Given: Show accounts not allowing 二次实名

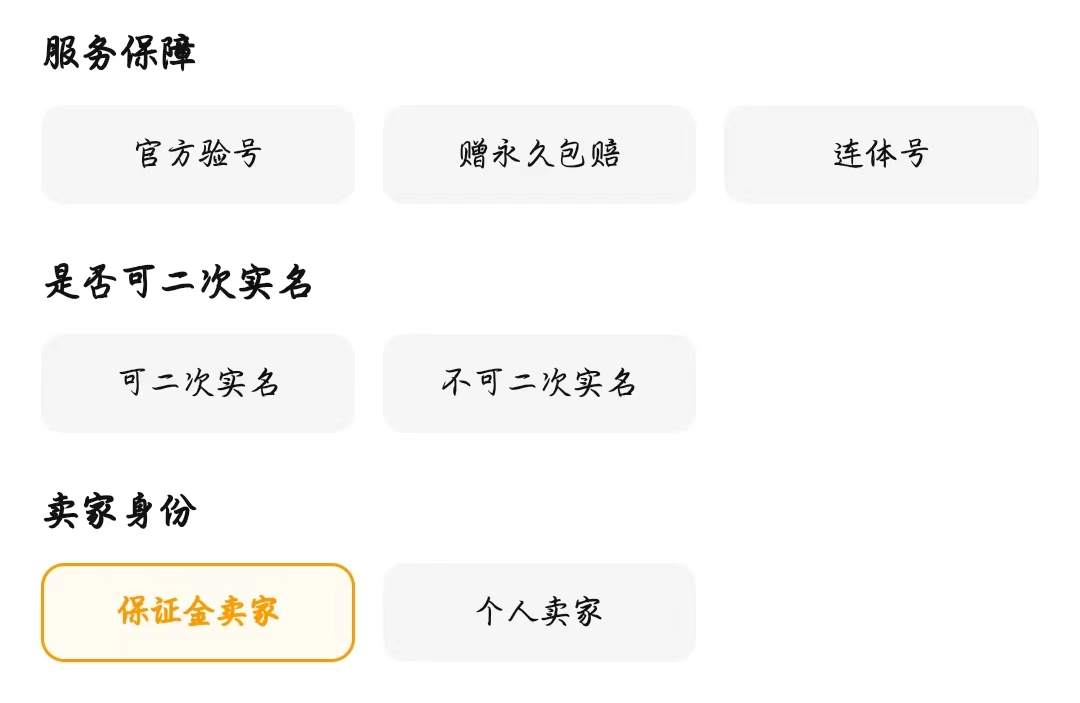Looking at the screenshot, I should tap(539, 383).
